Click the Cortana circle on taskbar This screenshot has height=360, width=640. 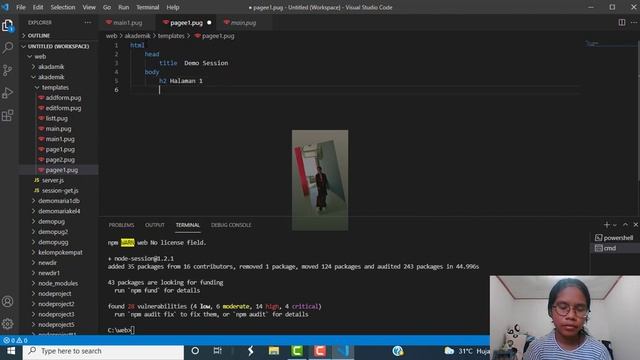point(195,351)
